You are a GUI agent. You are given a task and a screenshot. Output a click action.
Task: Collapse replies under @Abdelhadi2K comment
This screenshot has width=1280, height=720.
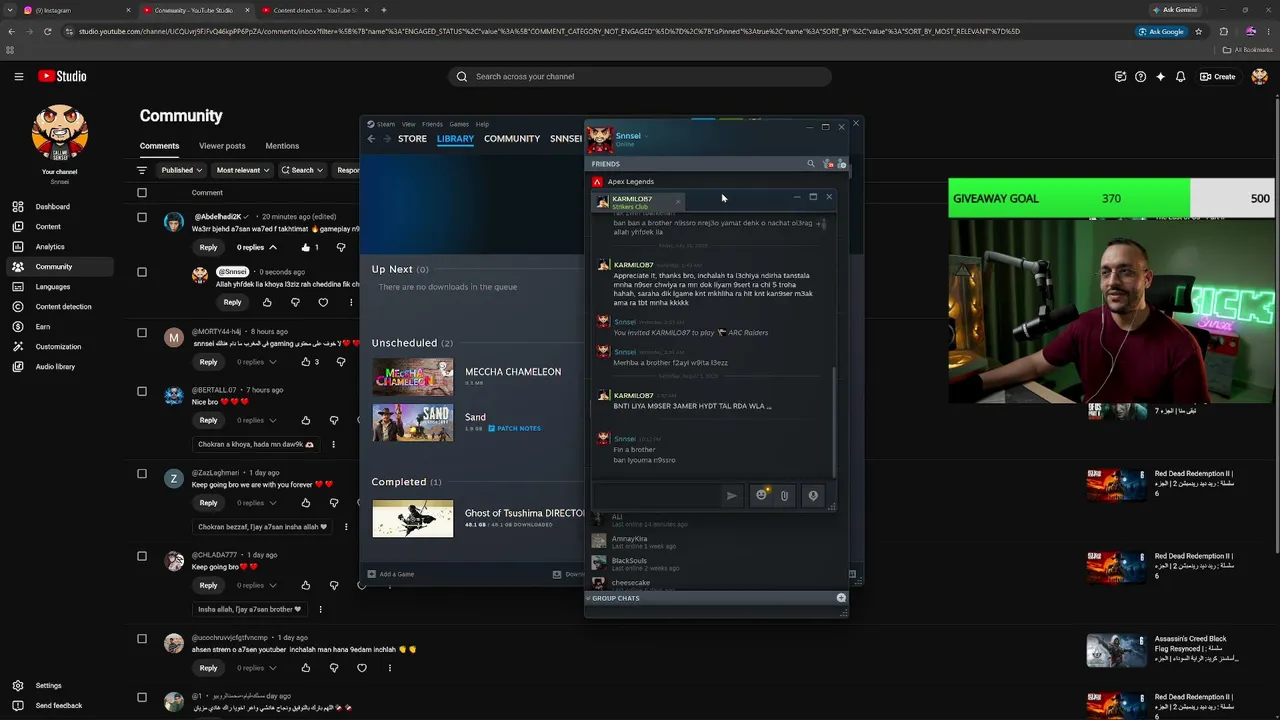[x=255, y=247]
